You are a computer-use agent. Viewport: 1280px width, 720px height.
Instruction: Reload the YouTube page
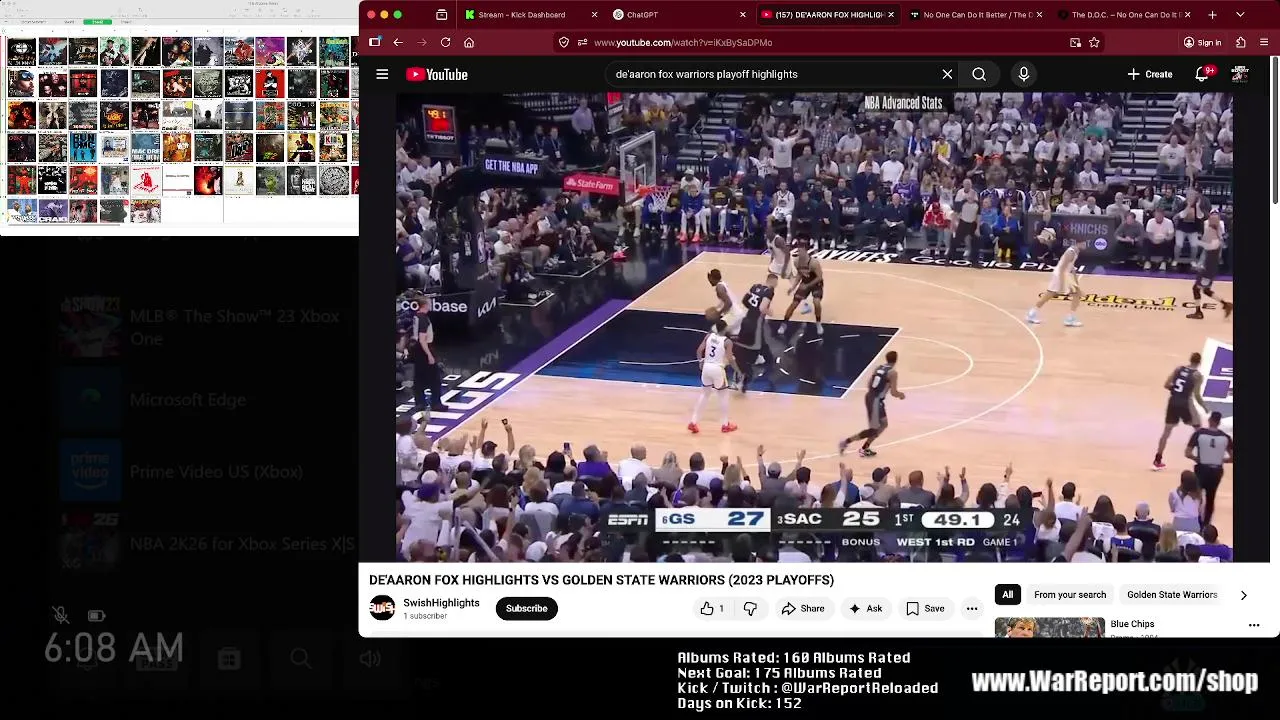tap(446, 42)
